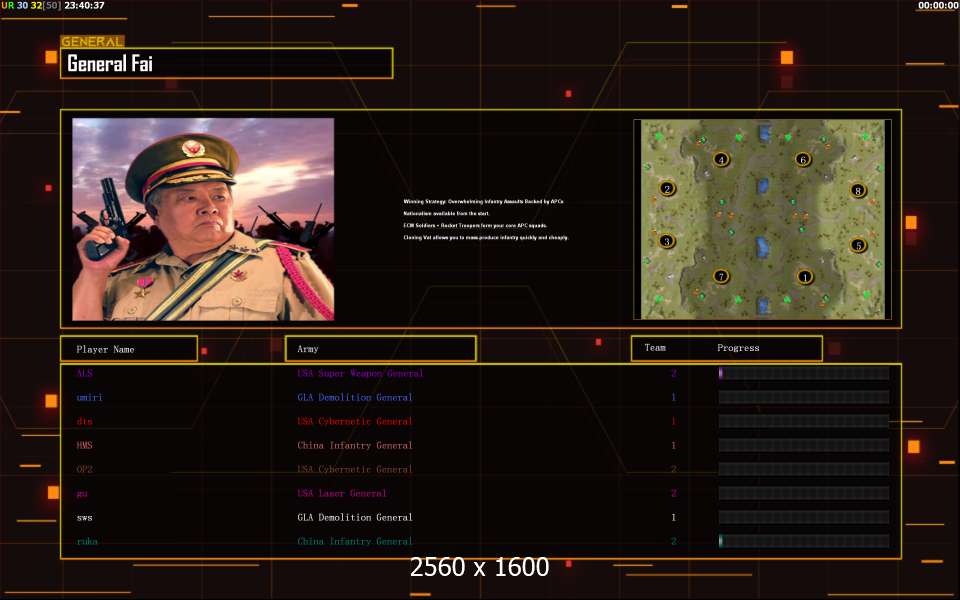This screenshot has height=600, width=960.
Task: Click the Army column header
Action: click(381, 348)
